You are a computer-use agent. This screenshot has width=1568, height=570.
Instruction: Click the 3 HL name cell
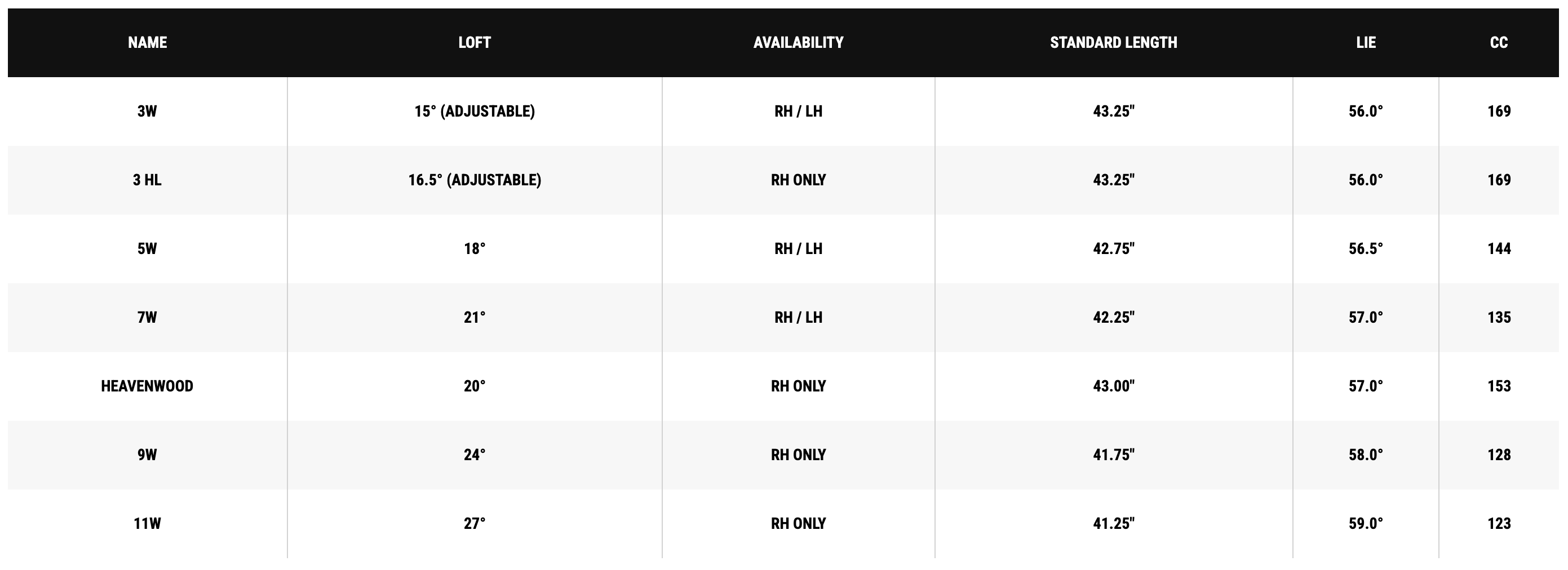point(147,180)
